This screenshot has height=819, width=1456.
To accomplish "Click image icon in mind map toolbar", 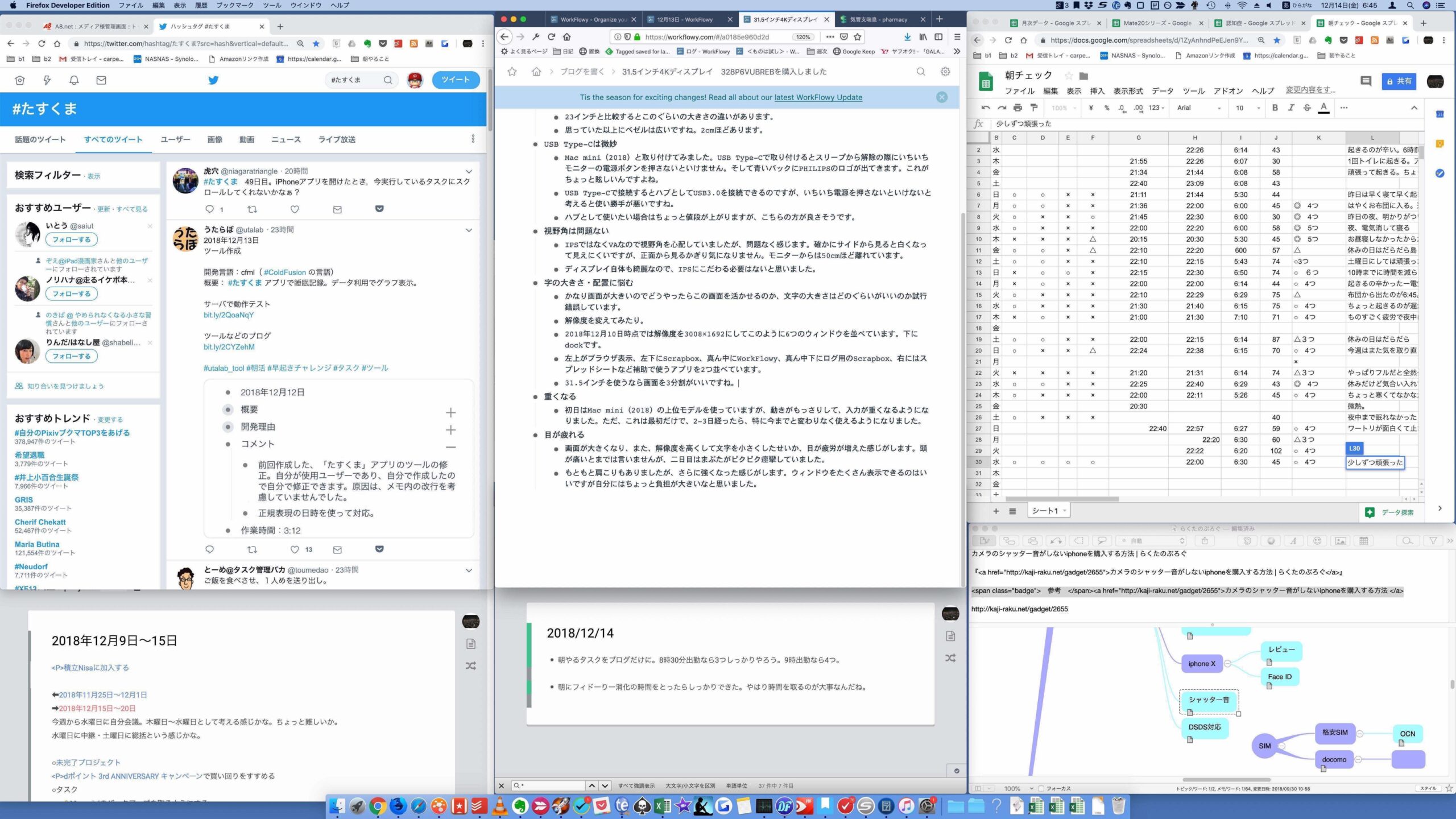I will (x=1341, y=540).
